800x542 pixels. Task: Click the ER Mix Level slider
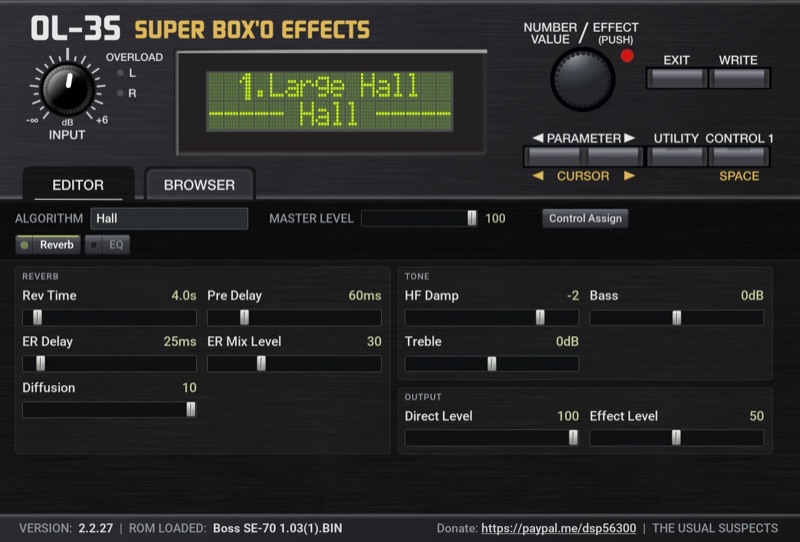pyautogui.click(x=294, y=363)
